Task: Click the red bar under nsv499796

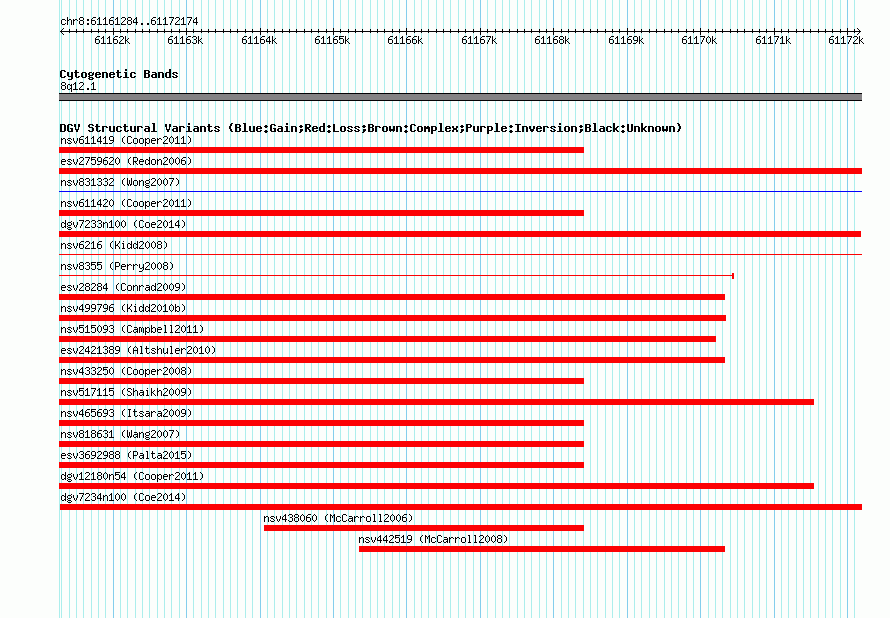Action: click(392, 318)
